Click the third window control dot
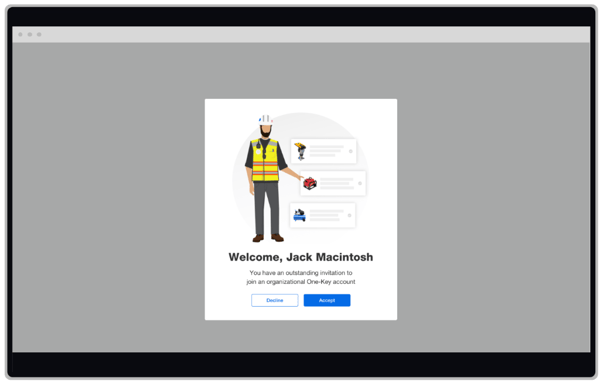600x384 pixels. point(39,34)
